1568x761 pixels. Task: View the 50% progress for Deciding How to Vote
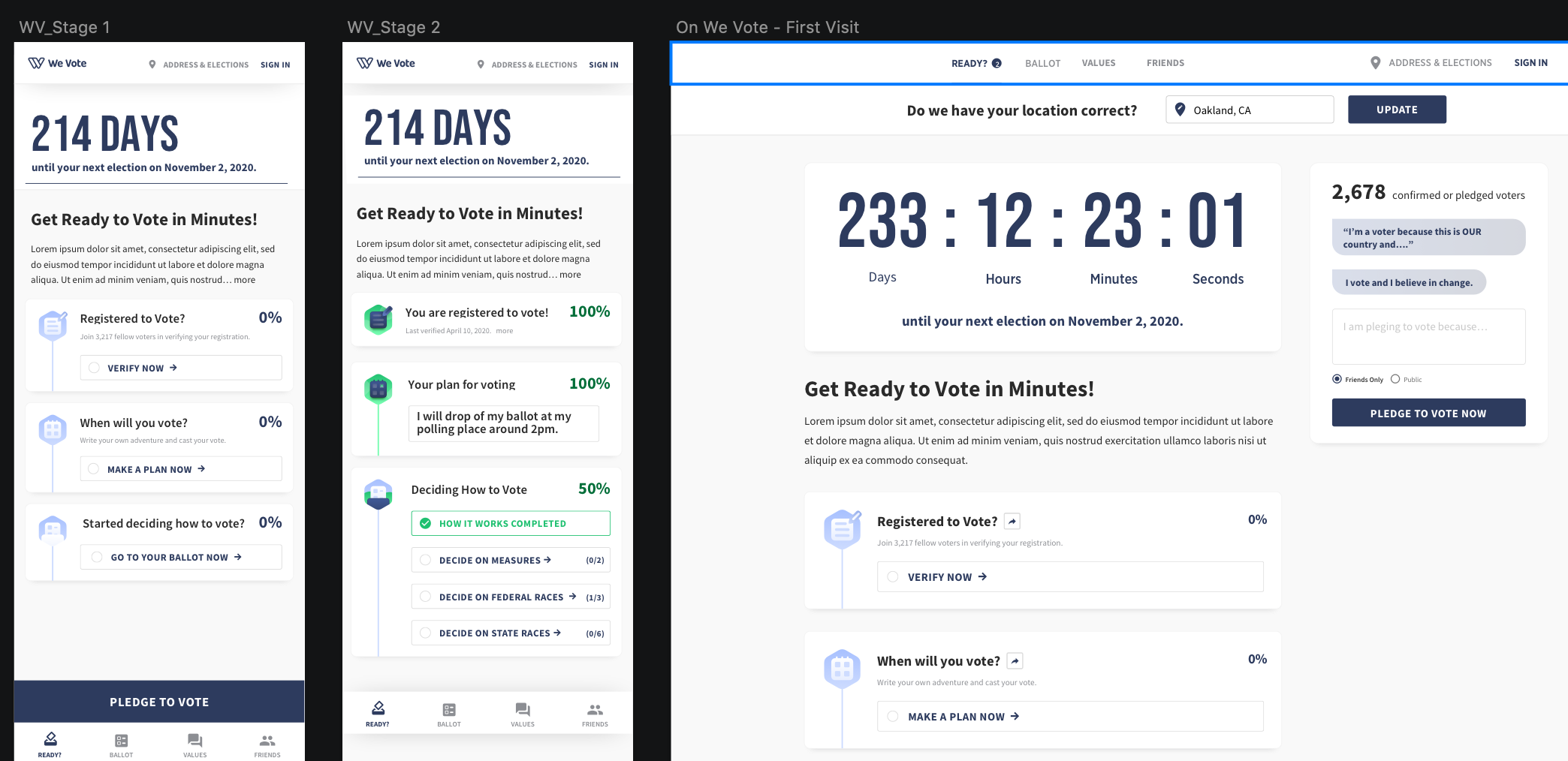(594, 488)
